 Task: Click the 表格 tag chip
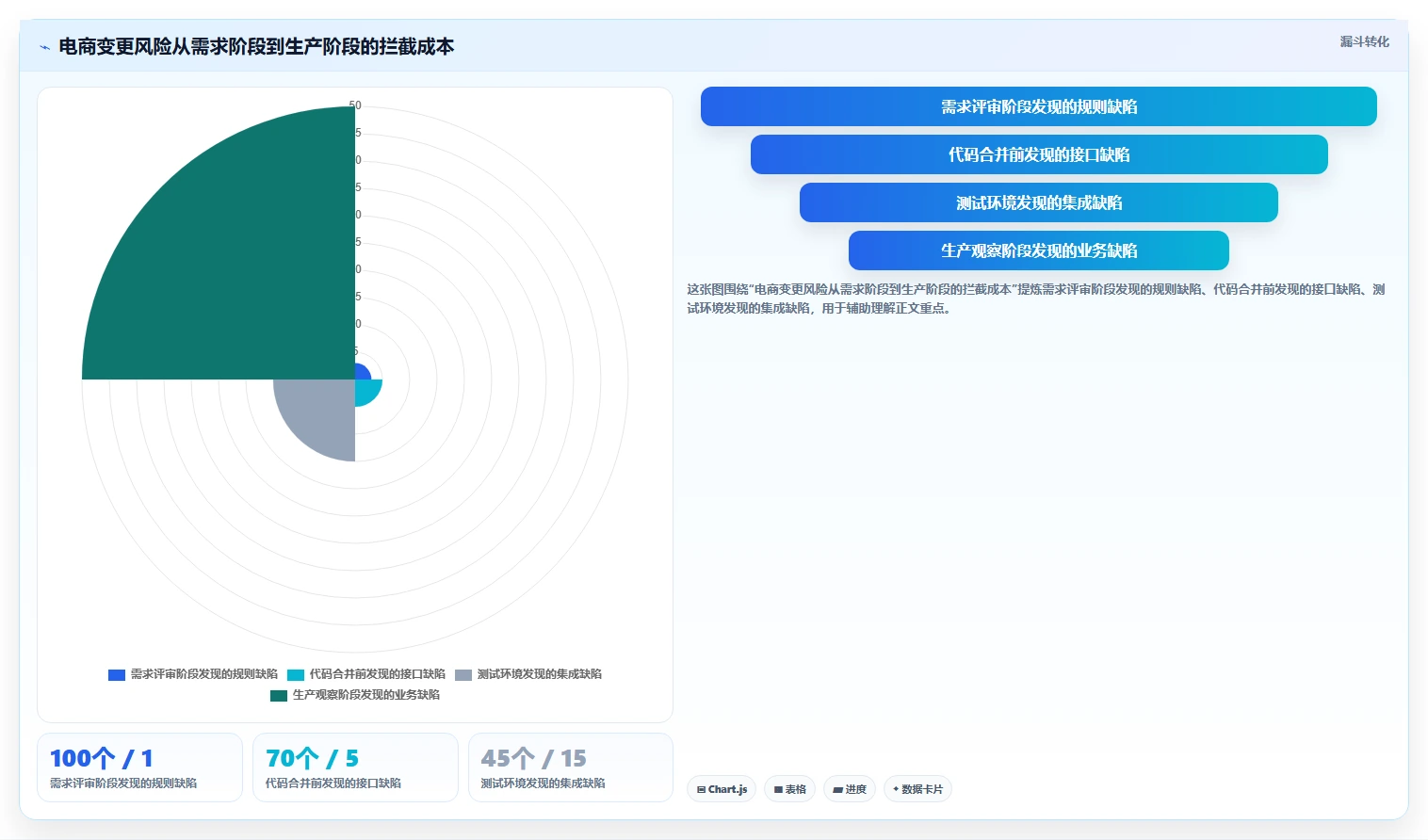coord(789,789)
